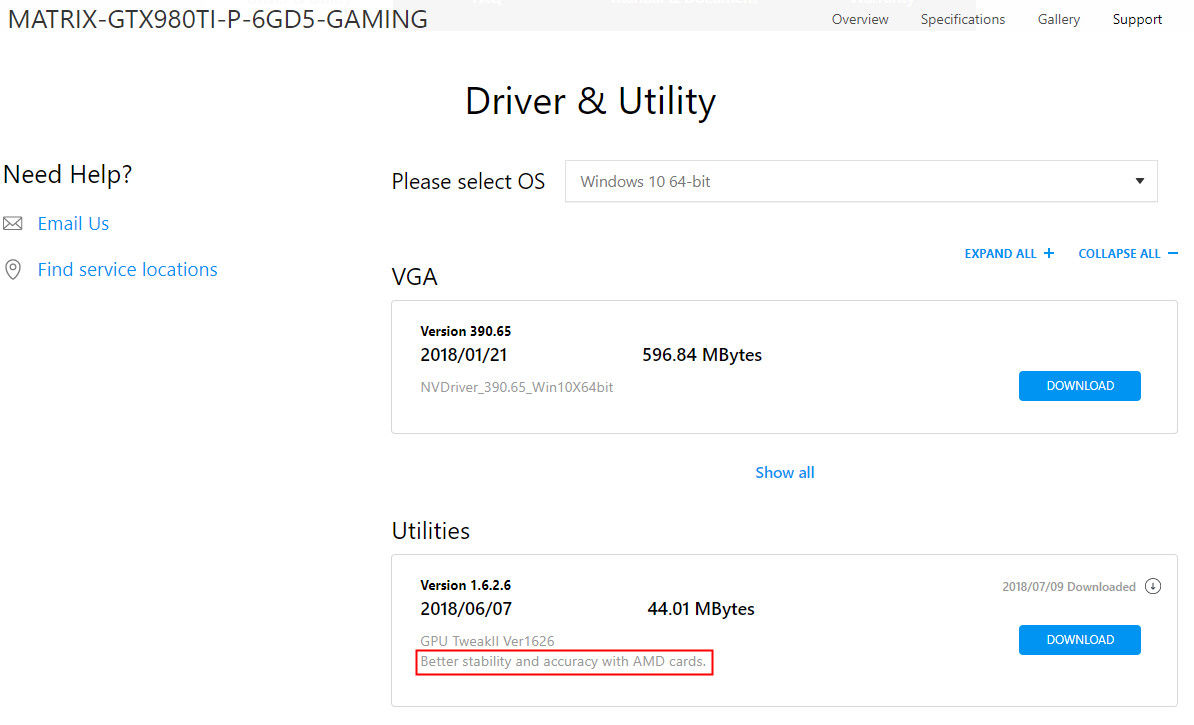Click the 2018/07/09 Downloaded status text
This screenshot has height=725, width=1194.
tap(1068, 587)
